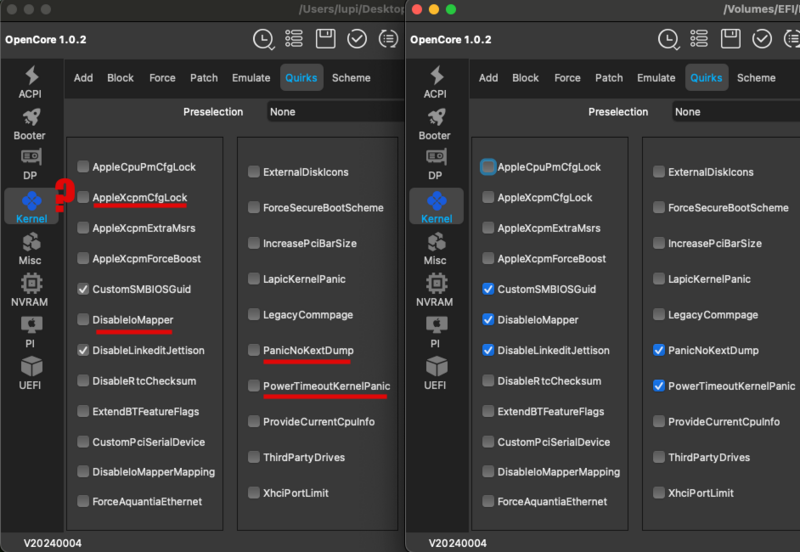Switch to Patch tab in right window
This screenshot has width=800, height=552.
[609, 78]
